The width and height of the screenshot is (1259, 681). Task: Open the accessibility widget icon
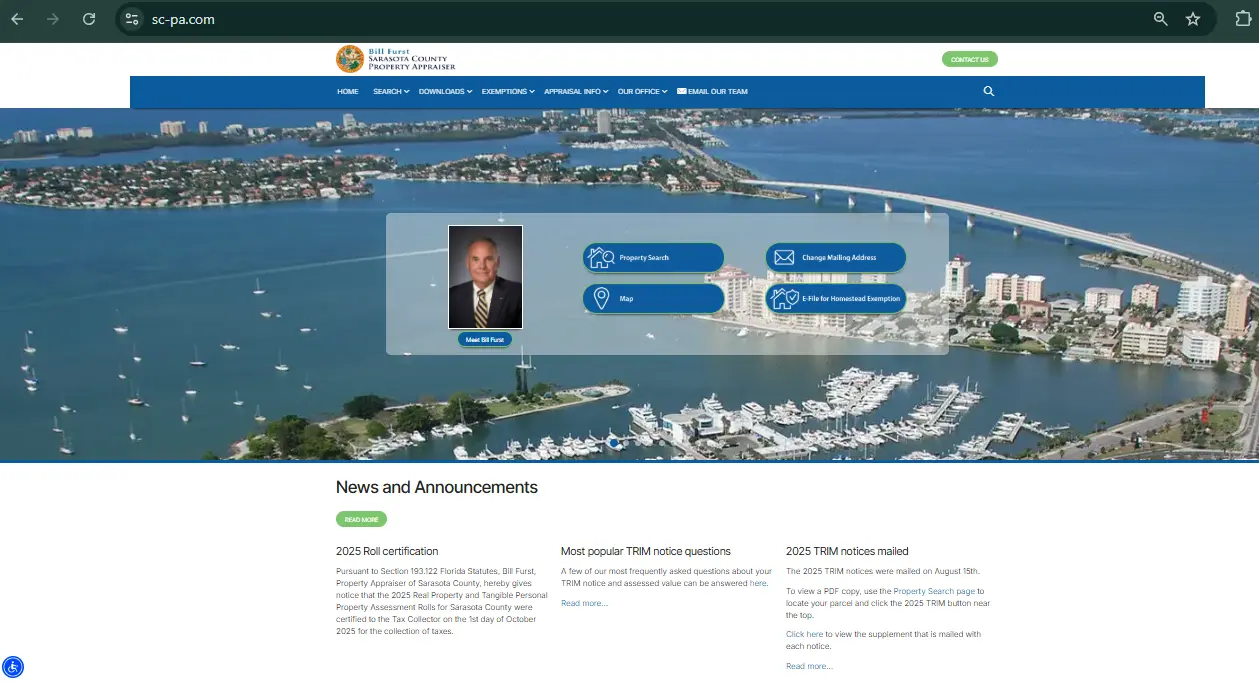click(x=13, y=667)
